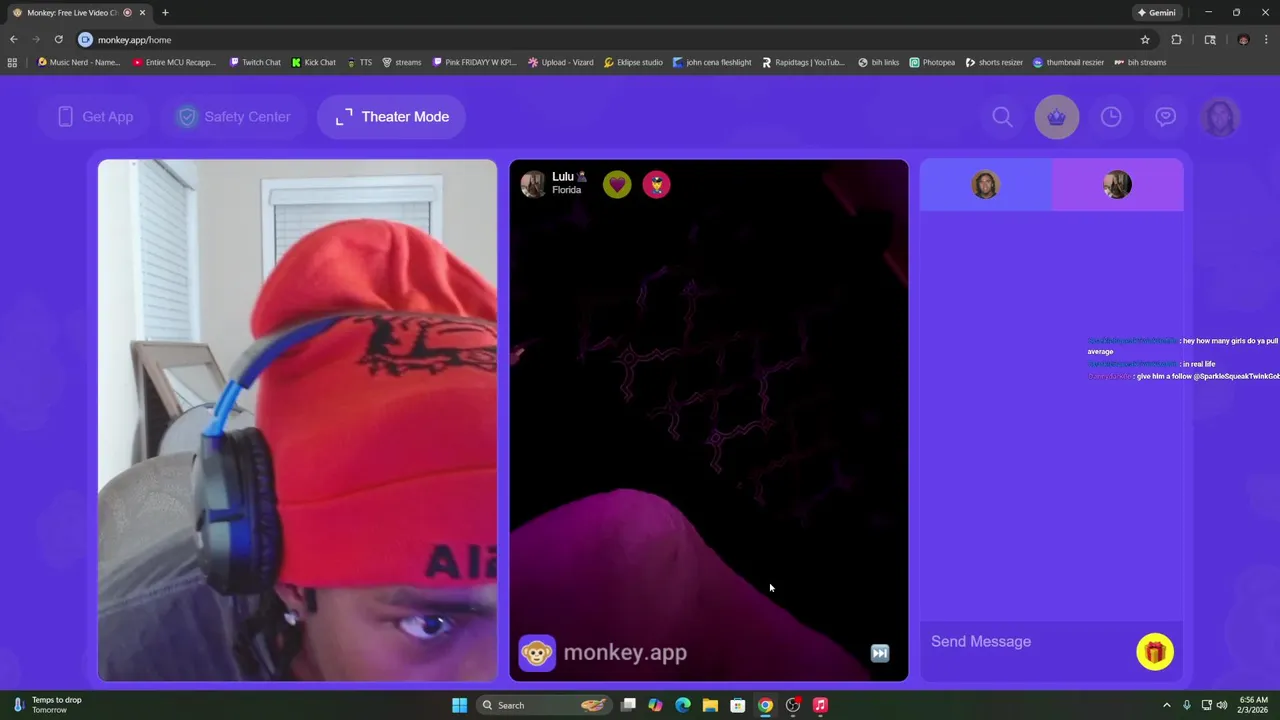Image resolution: width=1280 pixels, height=720 pixels.
Task: Enable Theater Mode
Action: click(x=392, y=117)
